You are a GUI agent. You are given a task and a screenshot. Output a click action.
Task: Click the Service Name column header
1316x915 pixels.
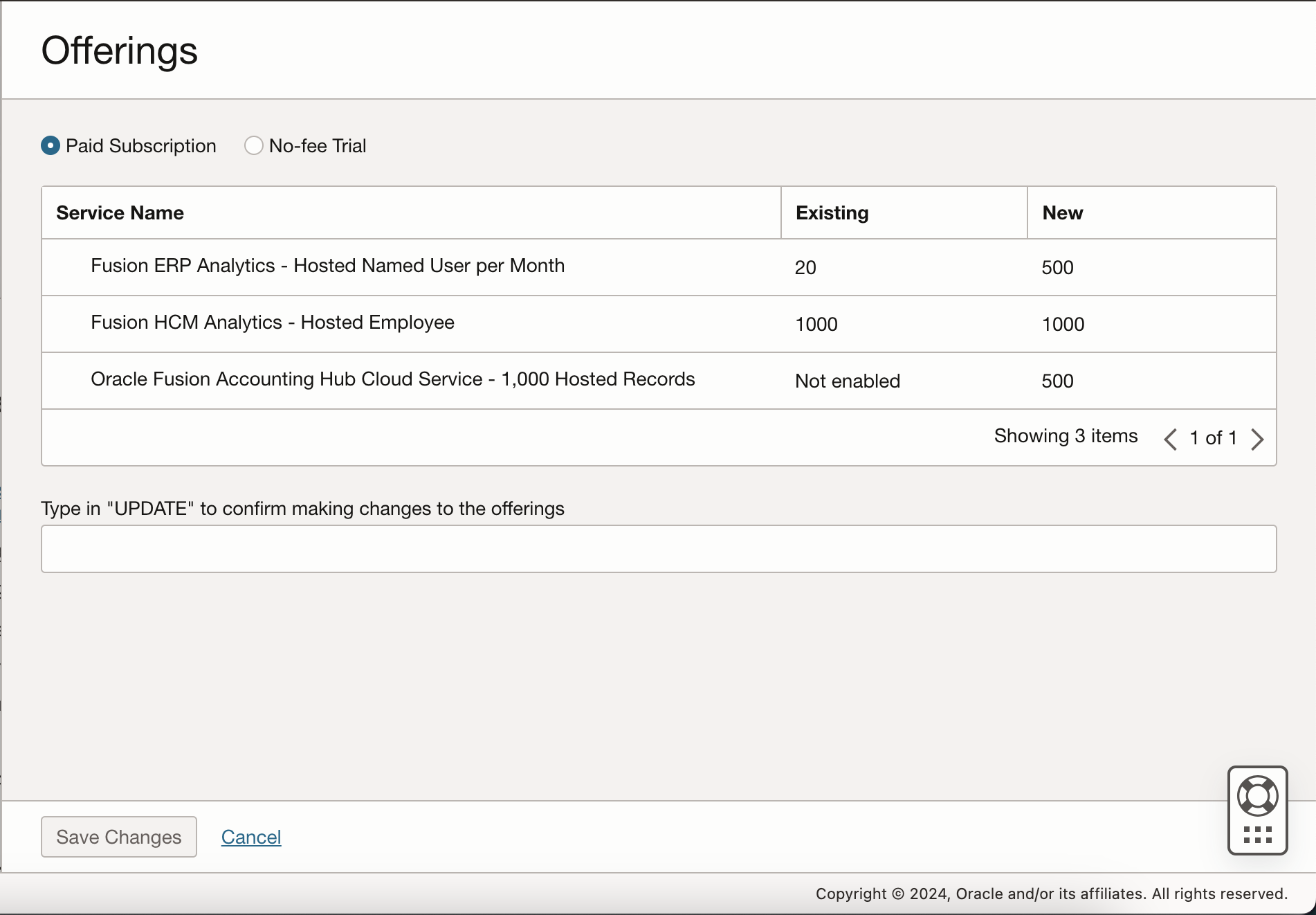point(120,212)
